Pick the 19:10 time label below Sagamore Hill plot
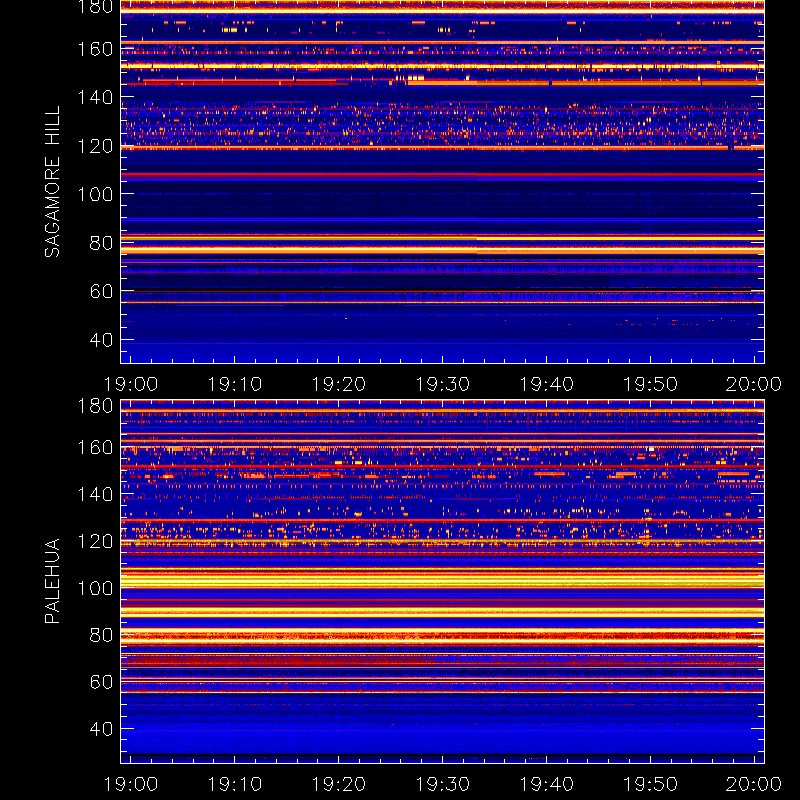Viewport: 800px width, 800px height. (x=235, y=384)
